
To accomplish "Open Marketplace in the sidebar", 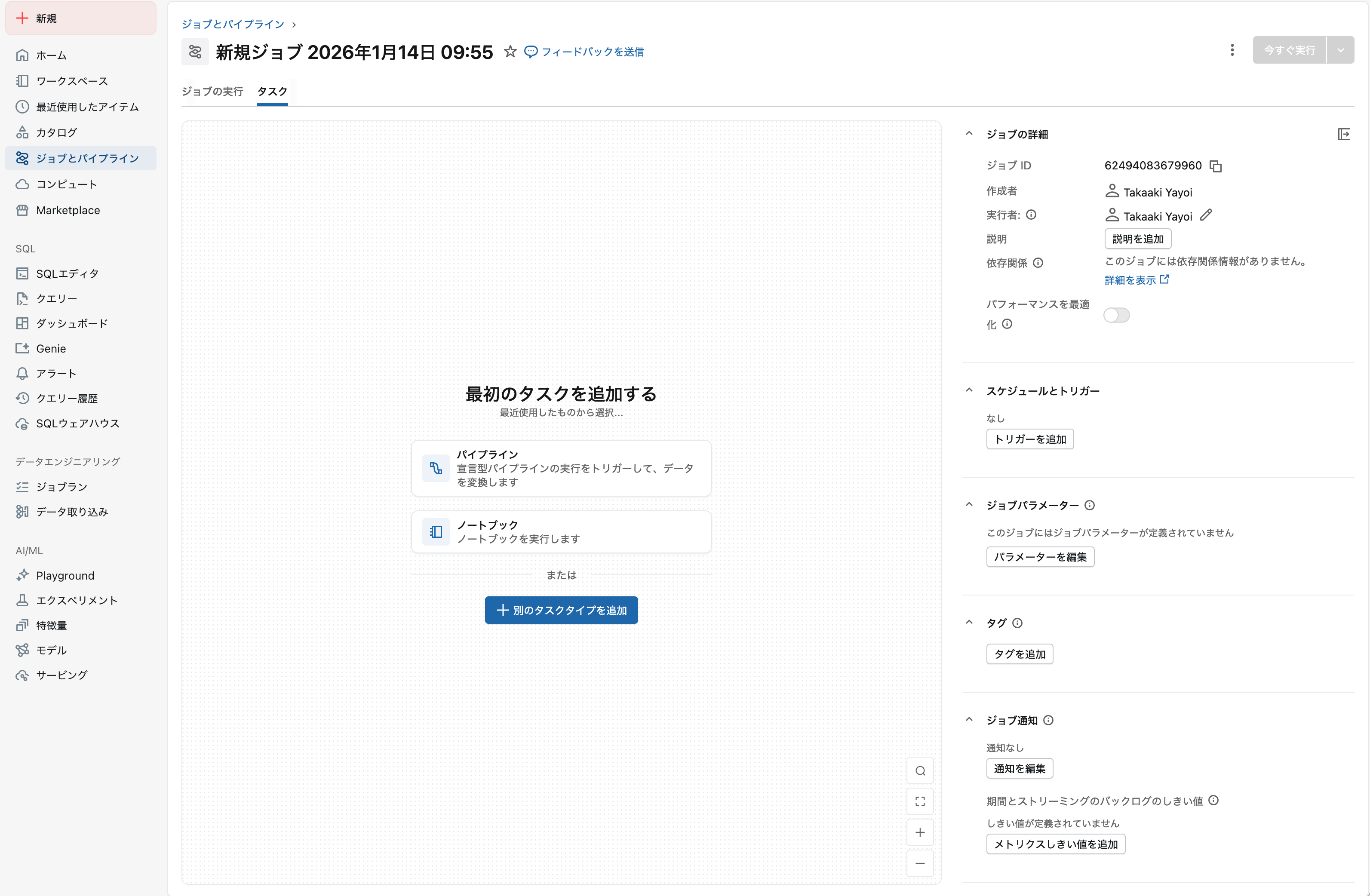I will coord(68,210).
